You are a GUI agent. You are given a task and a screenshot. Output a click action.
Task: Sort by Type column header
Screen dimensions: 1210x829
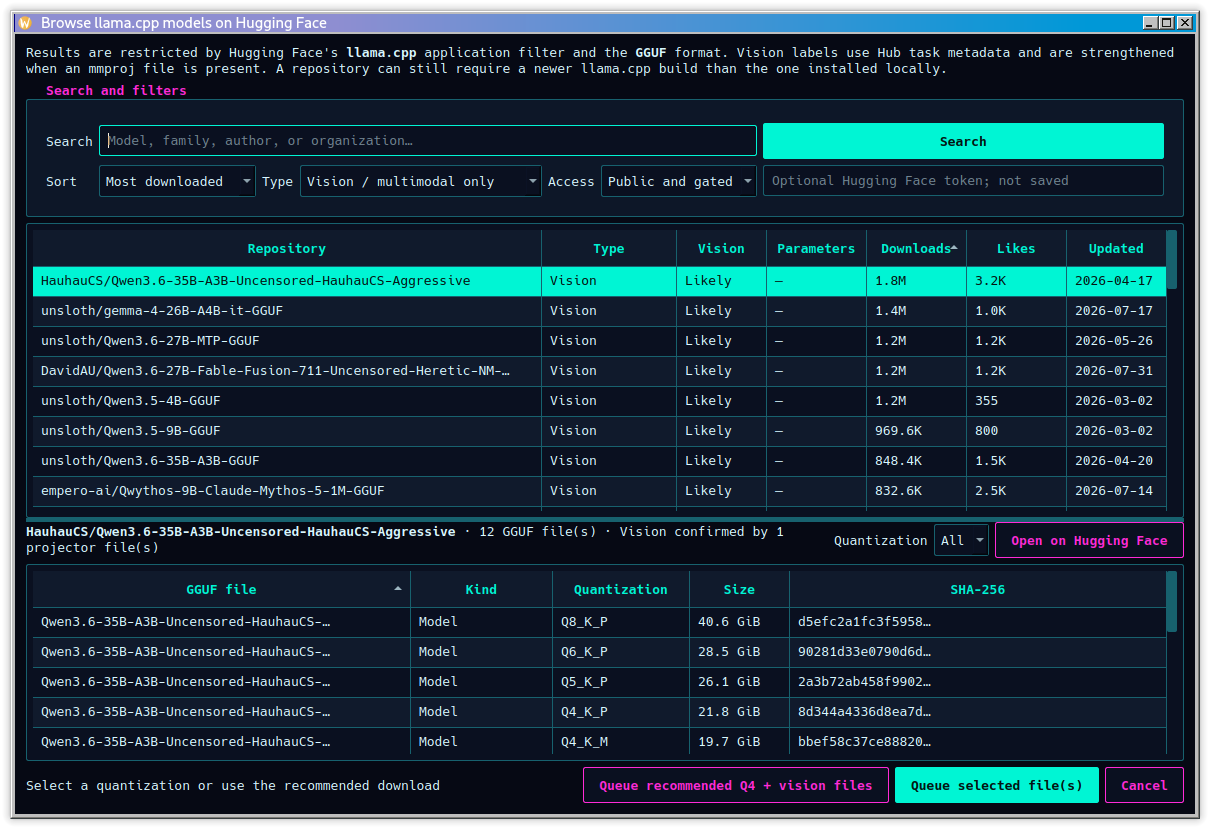(609, 249)
